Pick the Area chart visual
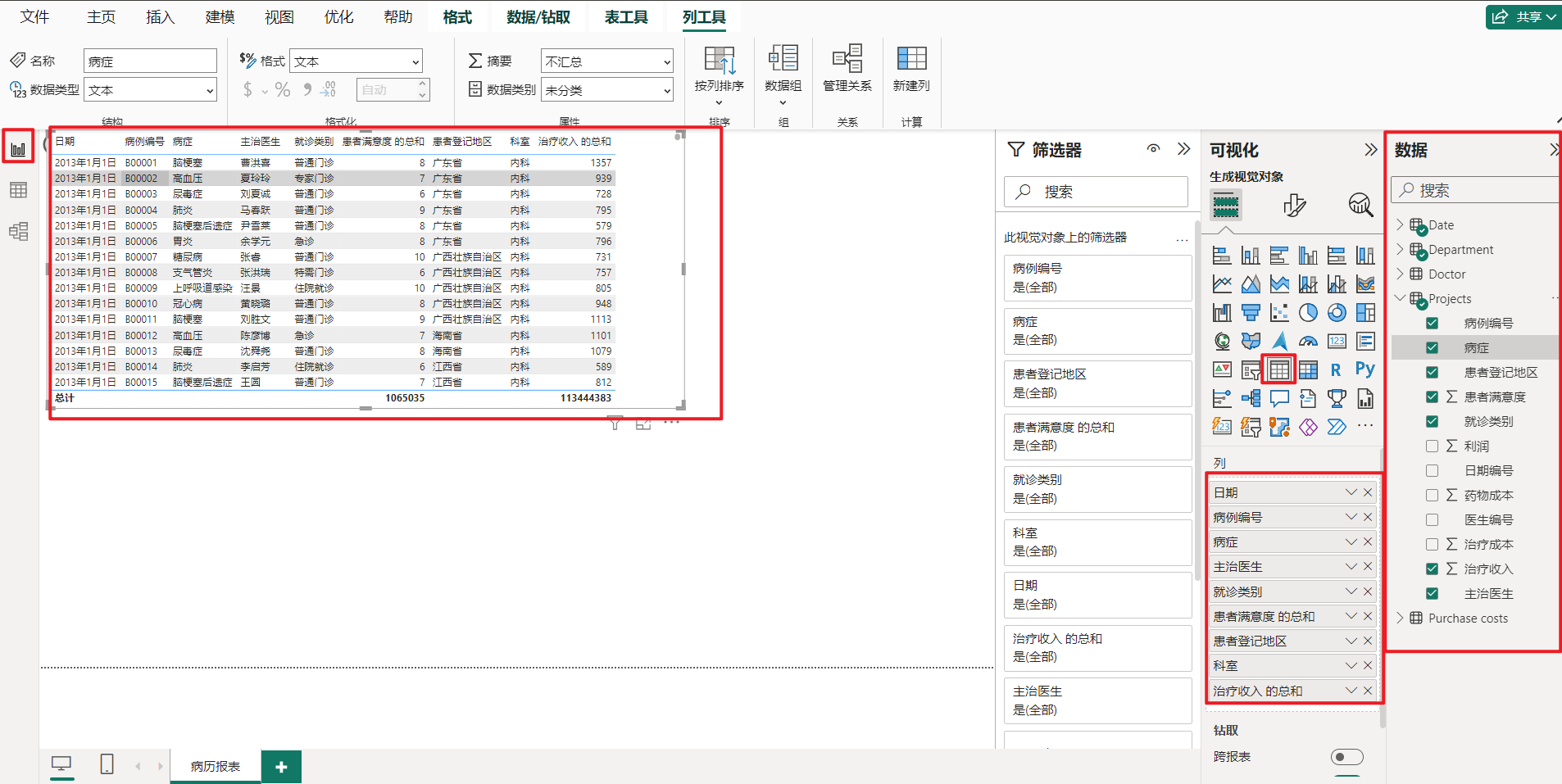 [x=1251, y=283]
